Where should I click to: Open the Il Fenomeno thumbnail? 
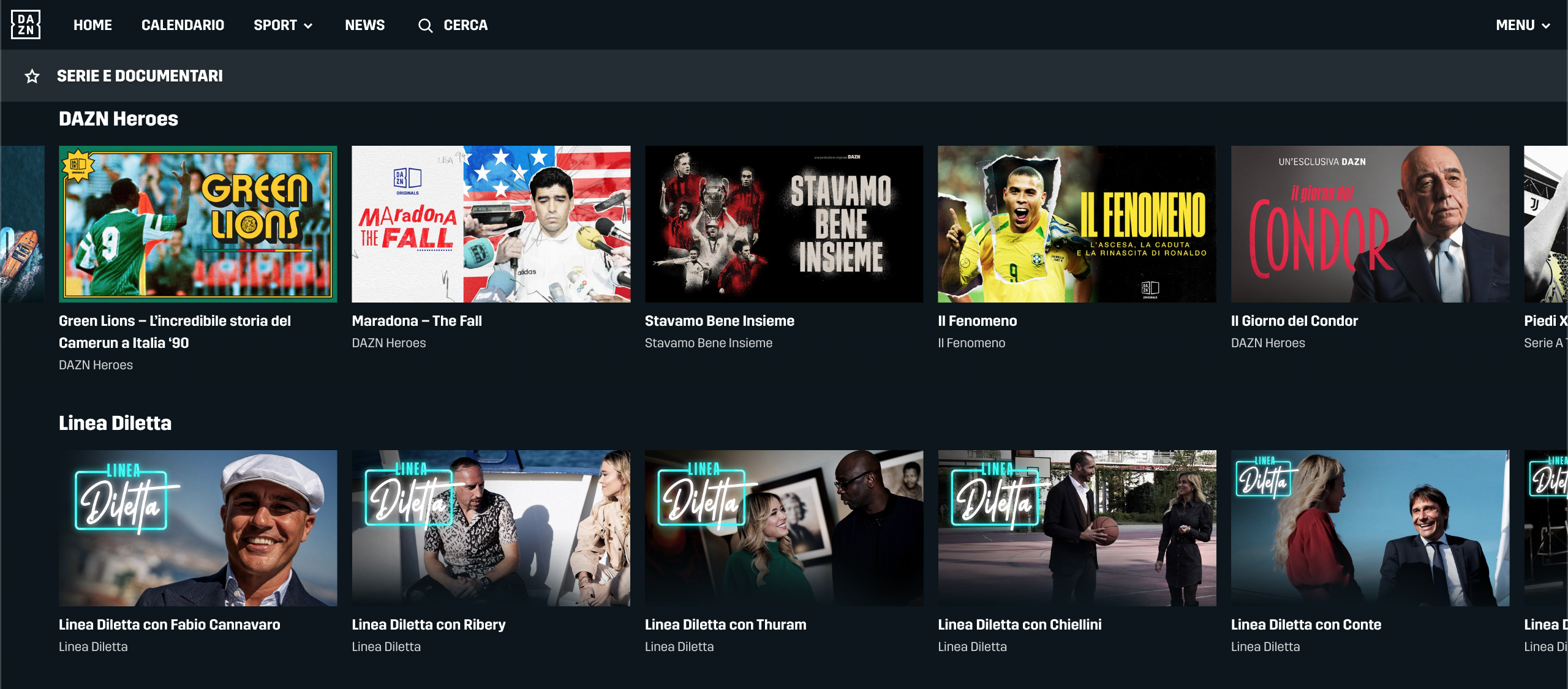pyautogui.click(x=1077, y=224)
